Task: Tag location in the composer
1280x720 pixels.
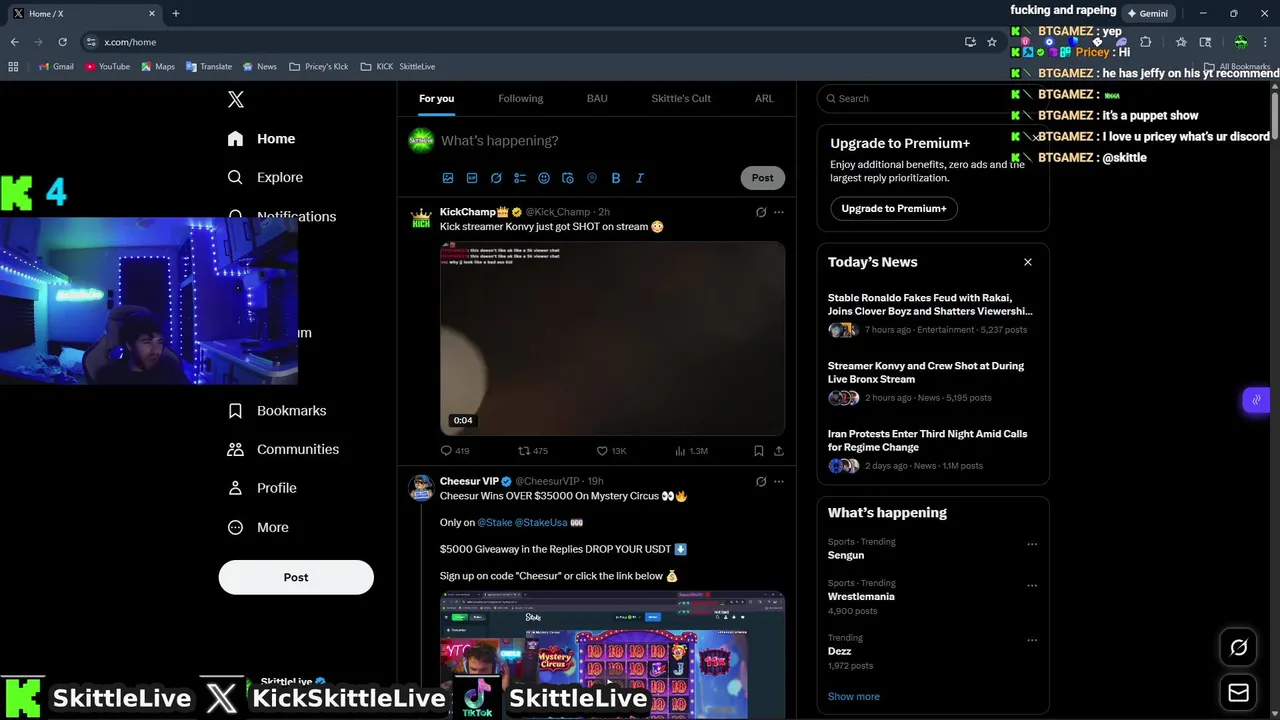Action: [592, 178]
